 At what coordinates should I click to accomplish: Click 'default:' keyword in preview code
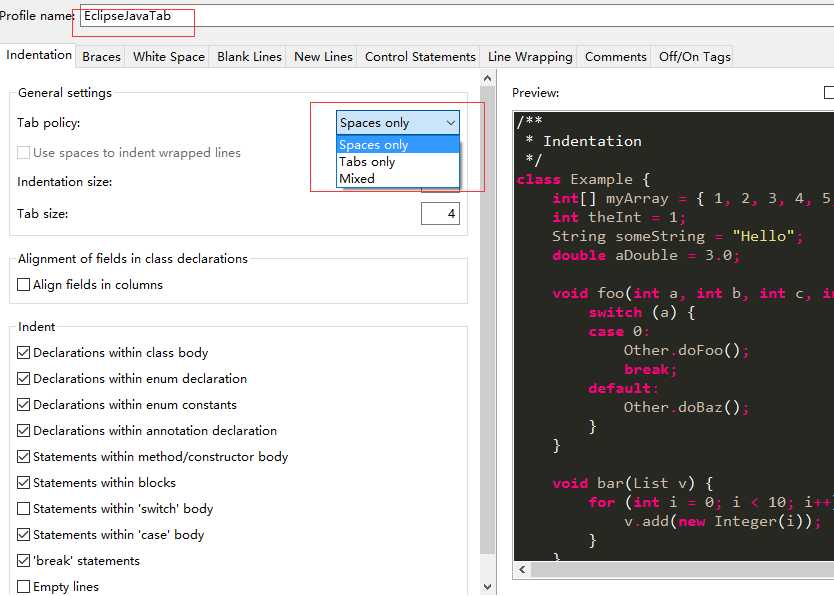pyautogui.click(x=623, y=389)
